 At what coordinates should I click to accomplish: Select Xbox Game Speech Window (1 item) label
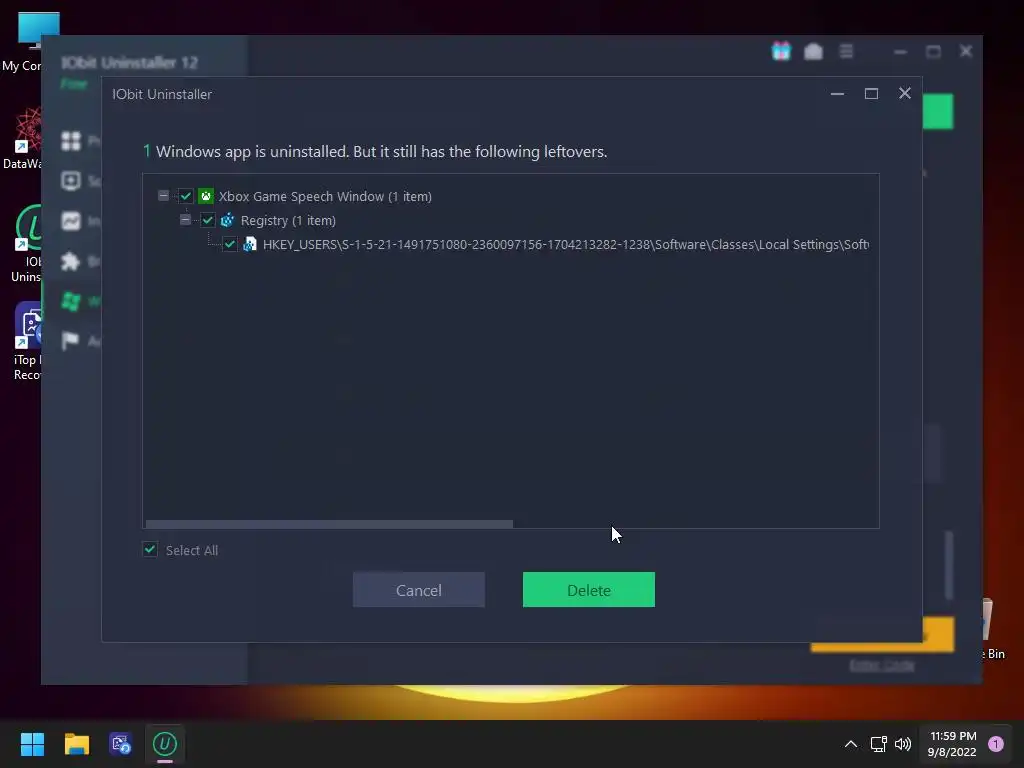pyautogui.click(x=325, y=197)
